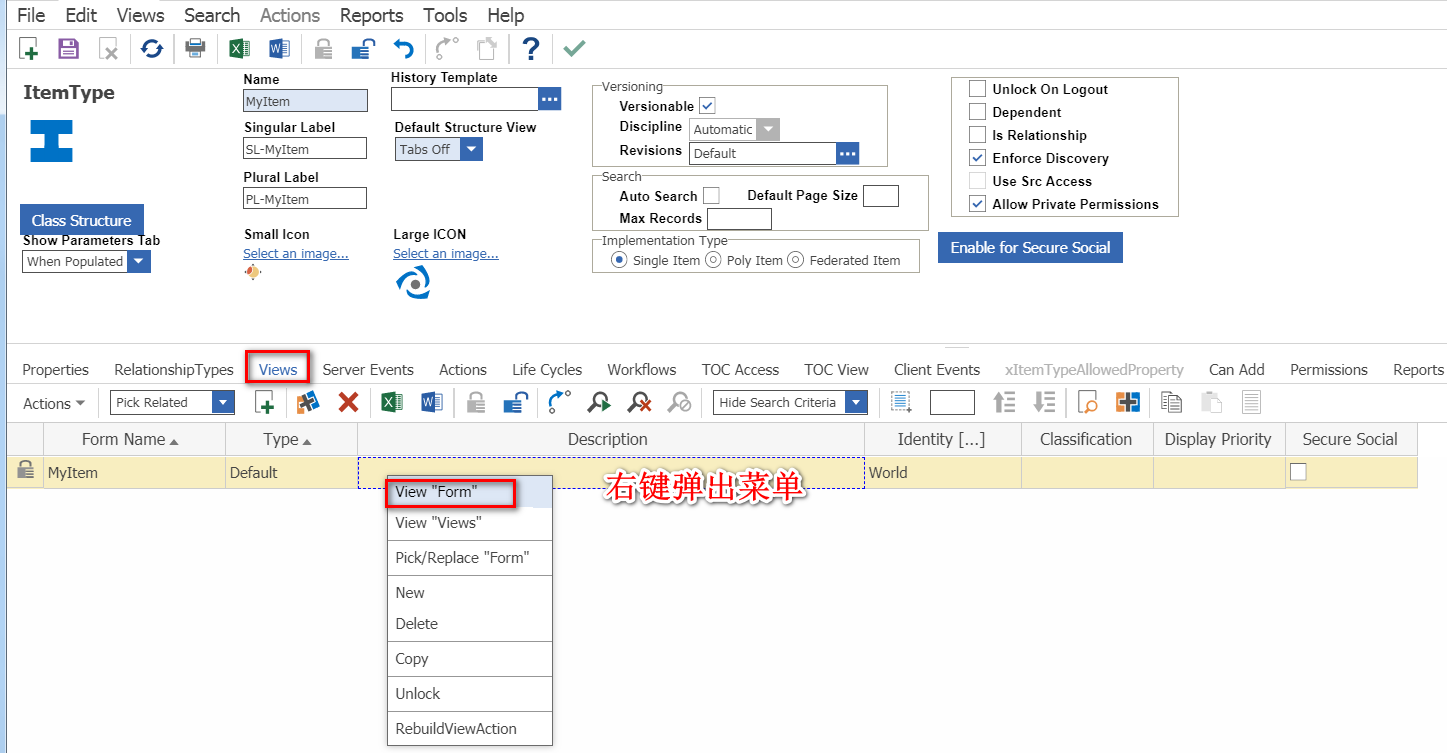Toggle the Versionable checkbox

[x=707, y=106]
